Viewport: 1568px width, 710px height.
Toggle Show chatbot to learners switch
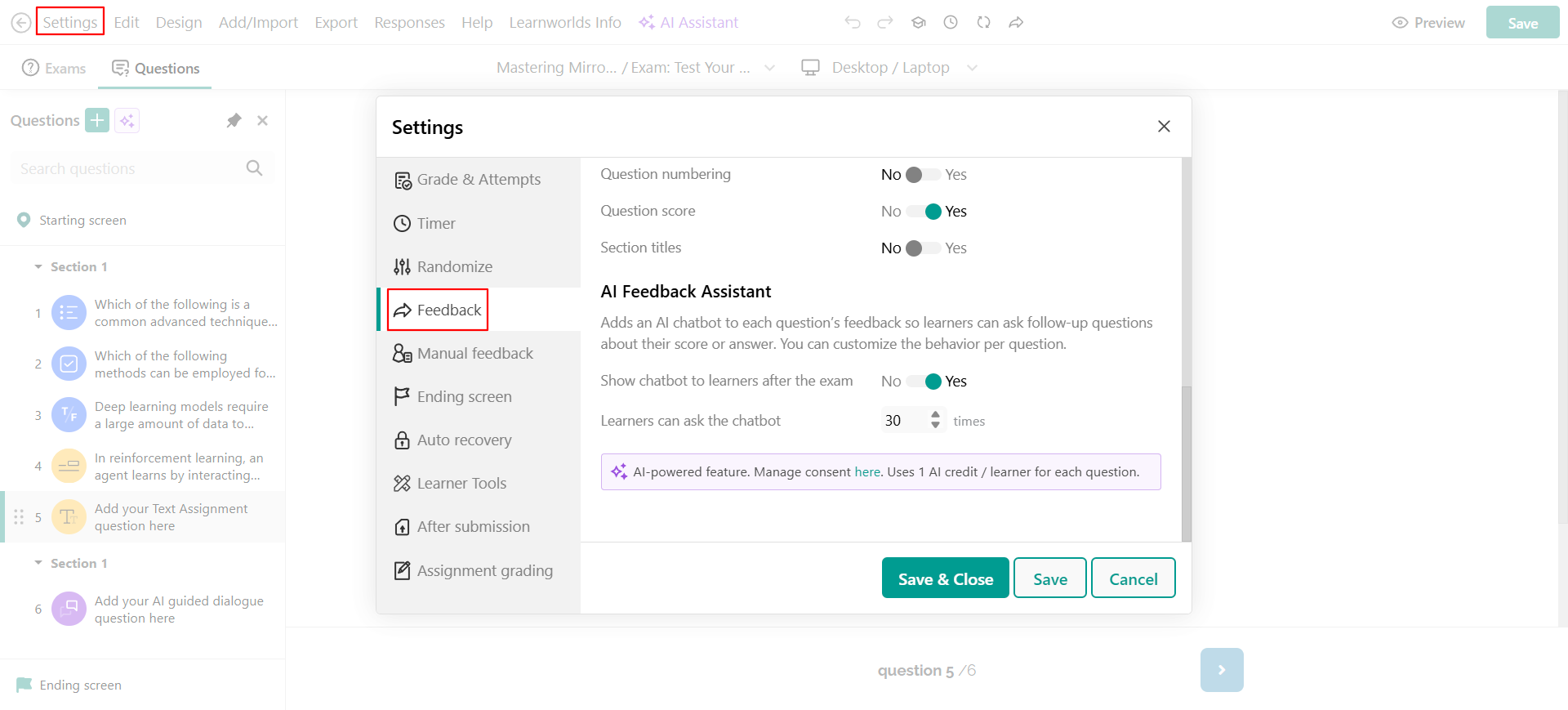pos(923,382)
